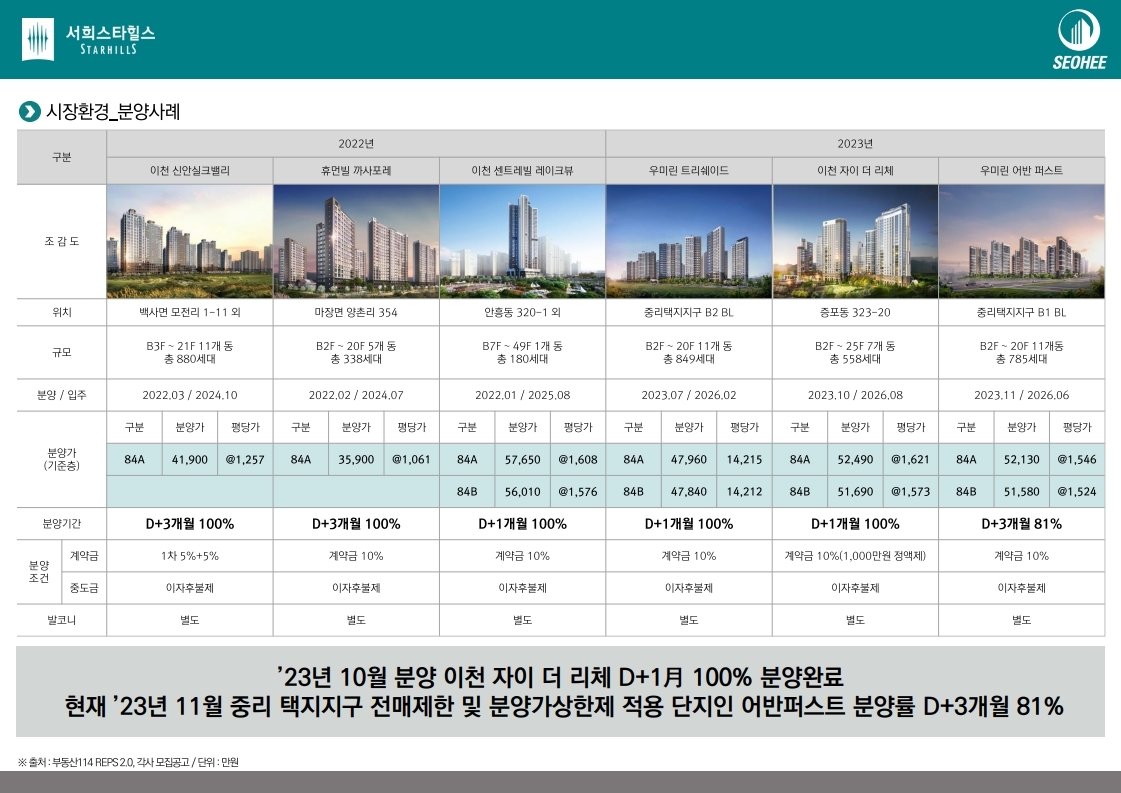Viewport: 1121px width, 793px height.
Task: Open the 이천 신안실크밸리 rendering image
Action: click(x=189, y=242)
